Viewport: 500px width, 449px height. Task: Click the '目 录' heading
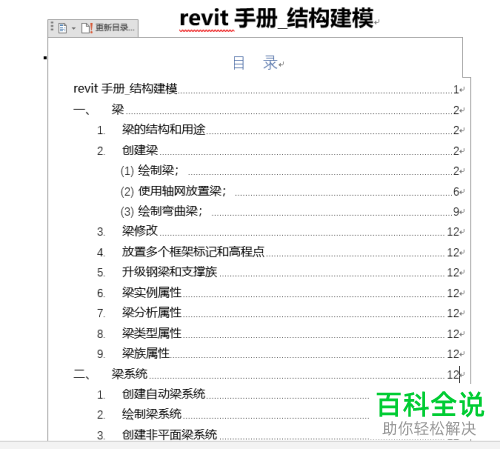click(x=255, y=63)
